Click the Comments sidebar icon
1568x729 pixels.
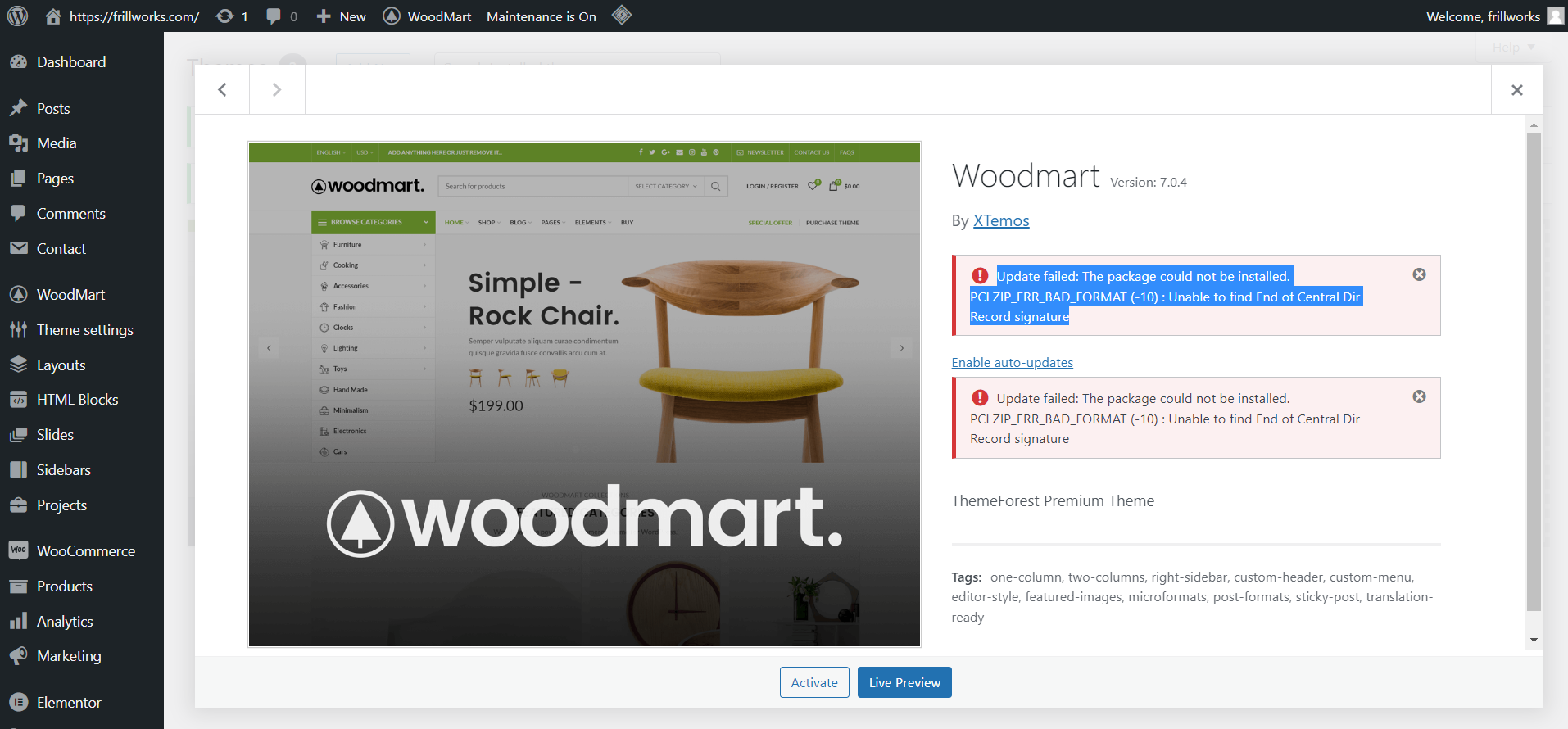tap(19, 214)
